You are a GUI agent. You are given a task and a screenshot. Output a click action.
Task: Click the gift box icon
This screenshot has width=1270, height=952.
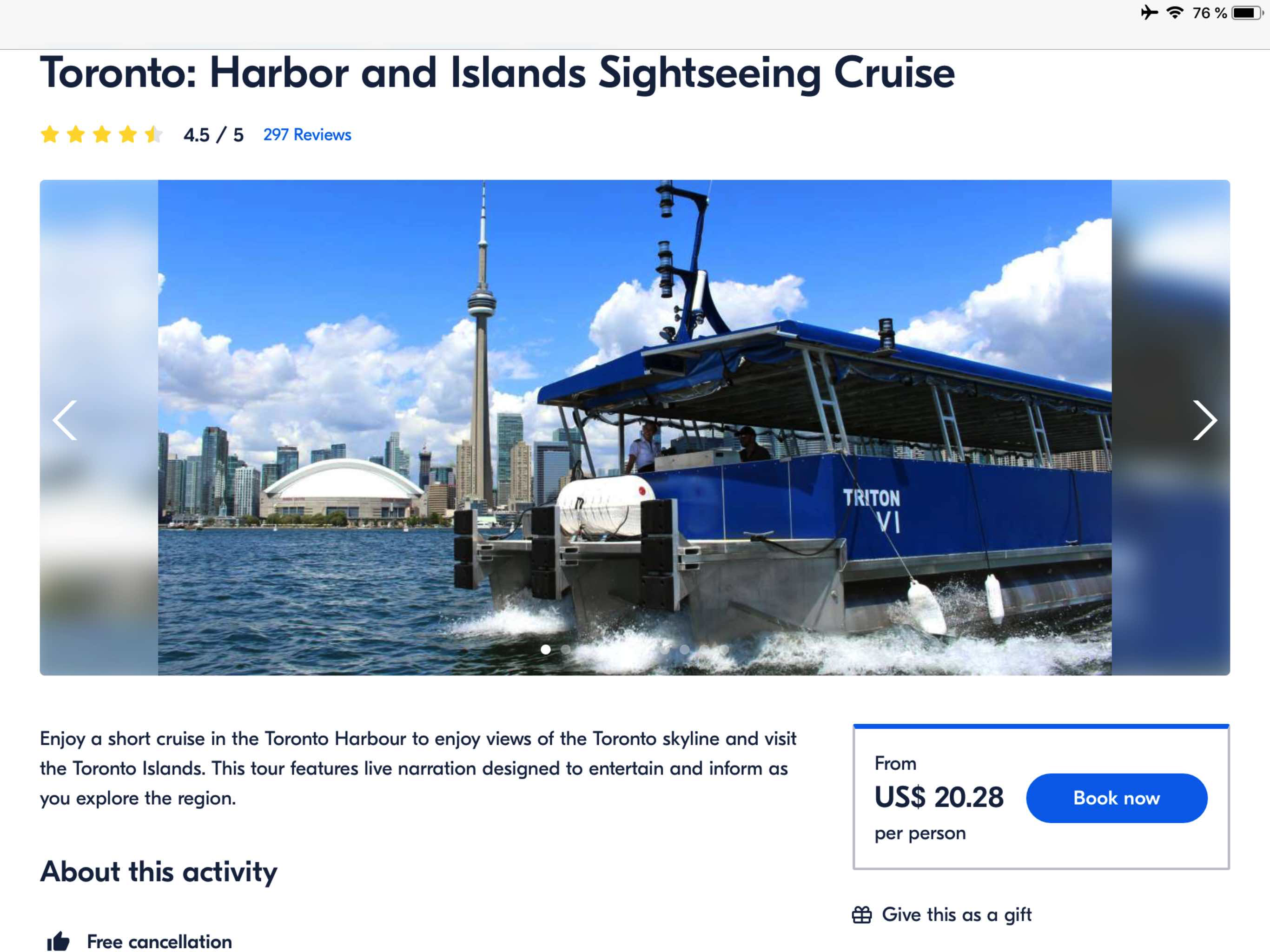(861, 915)
